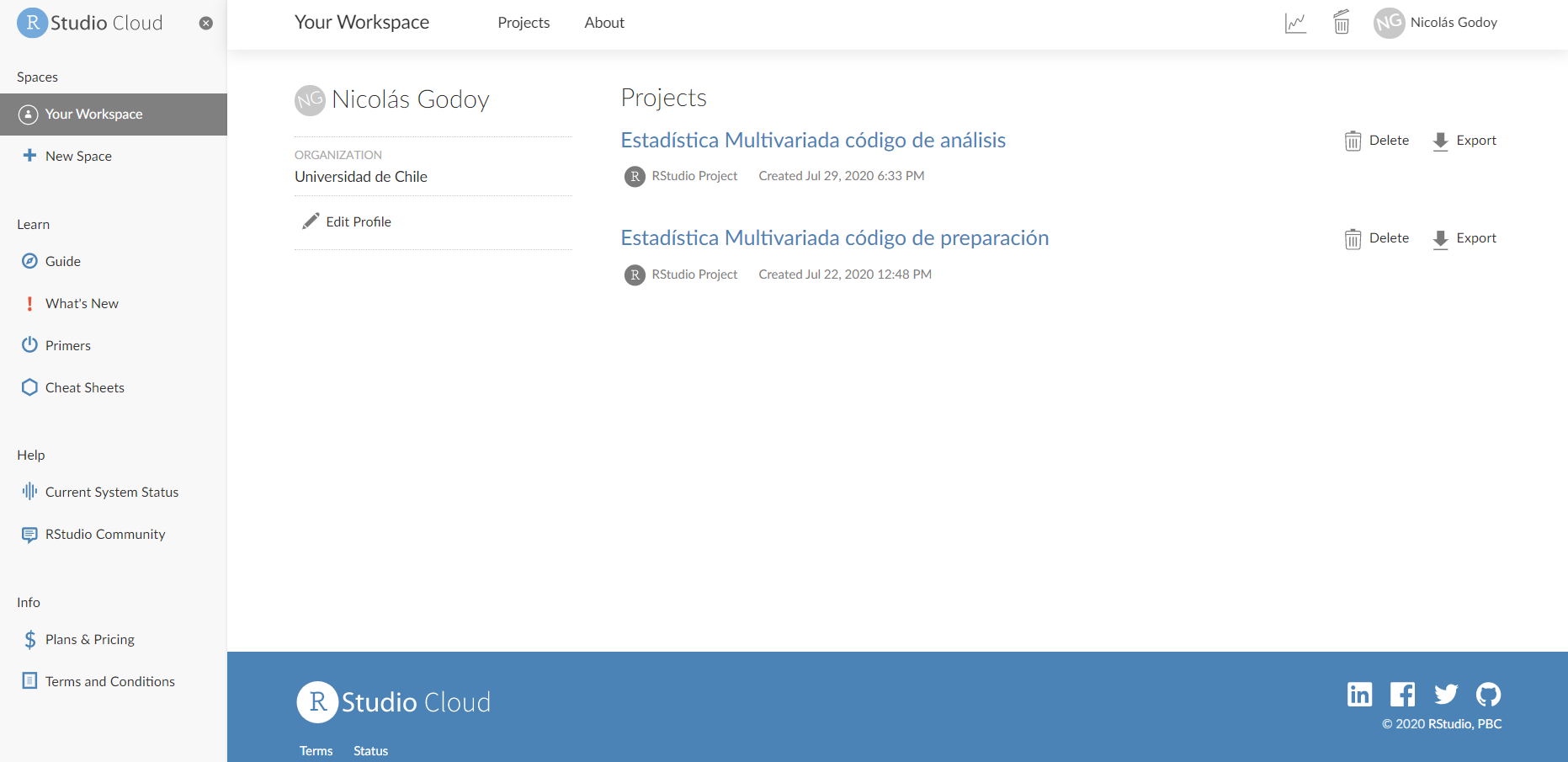Switch to the About tab
Viewport: 1568px width, 762px height.
pos(604,23)
